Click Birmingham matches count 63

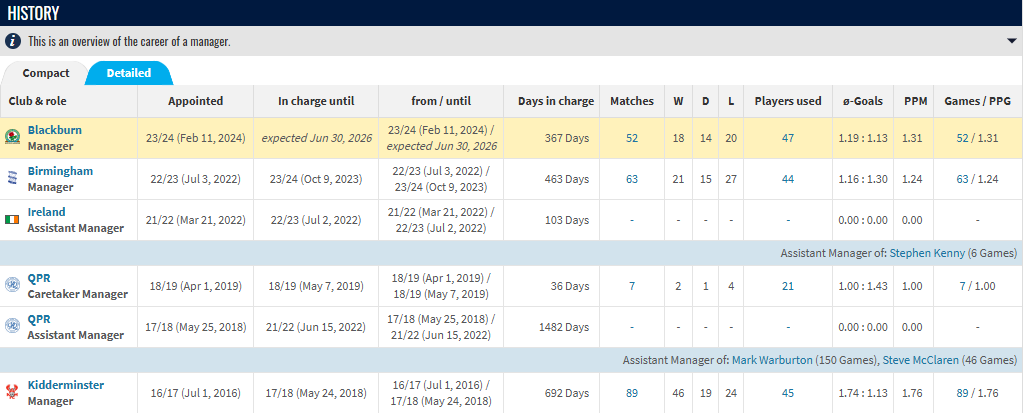pyautogui.click(x=632, y=179)
